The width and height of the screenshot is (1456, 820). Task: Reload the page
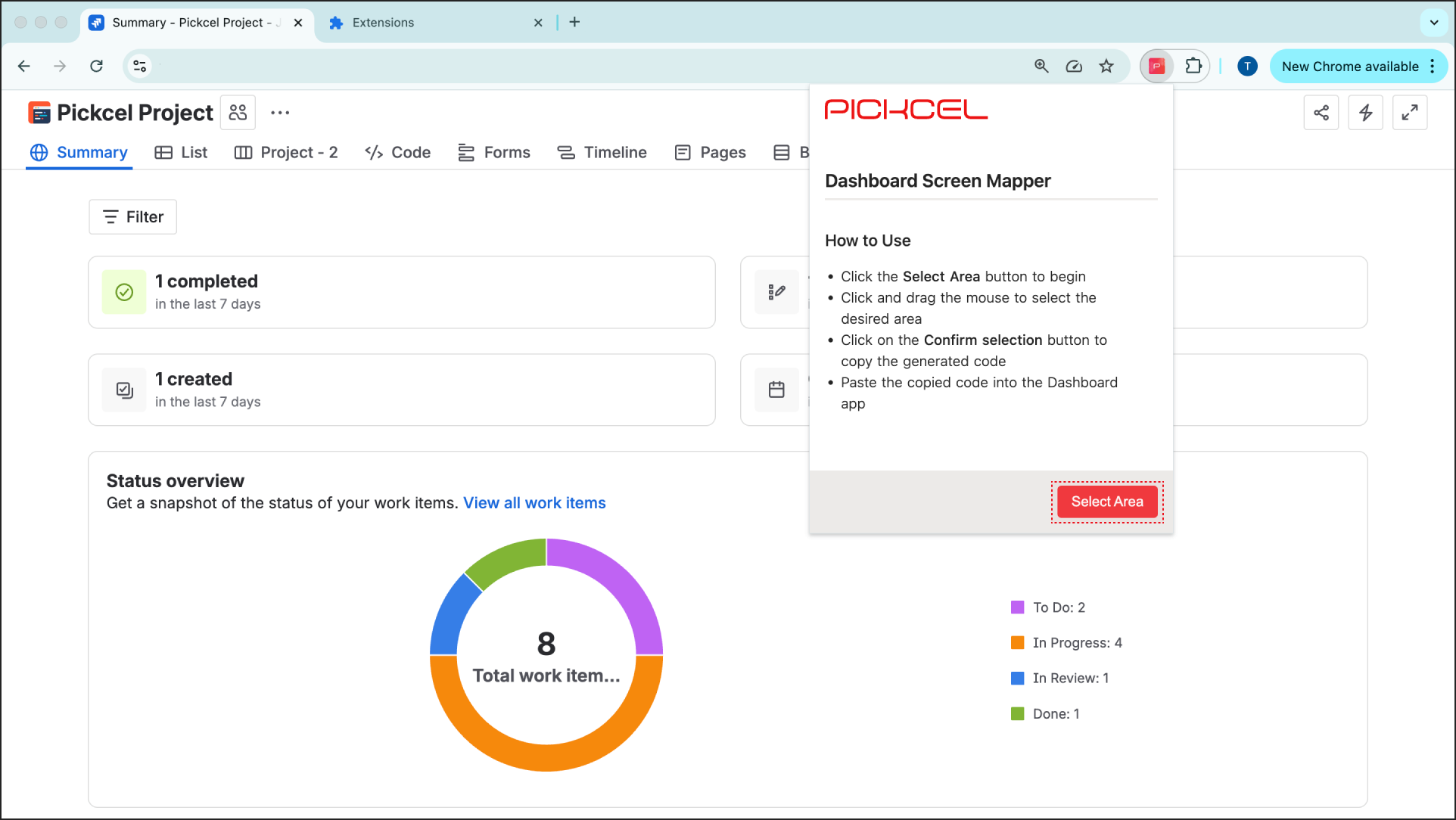[x=96, y=67]
